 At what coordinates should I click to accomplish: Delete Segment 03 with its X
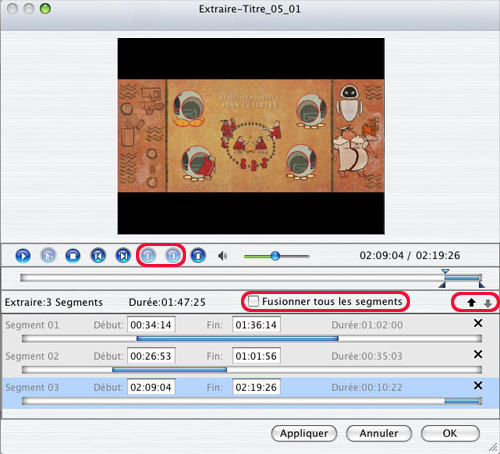(x=478, y=385)
